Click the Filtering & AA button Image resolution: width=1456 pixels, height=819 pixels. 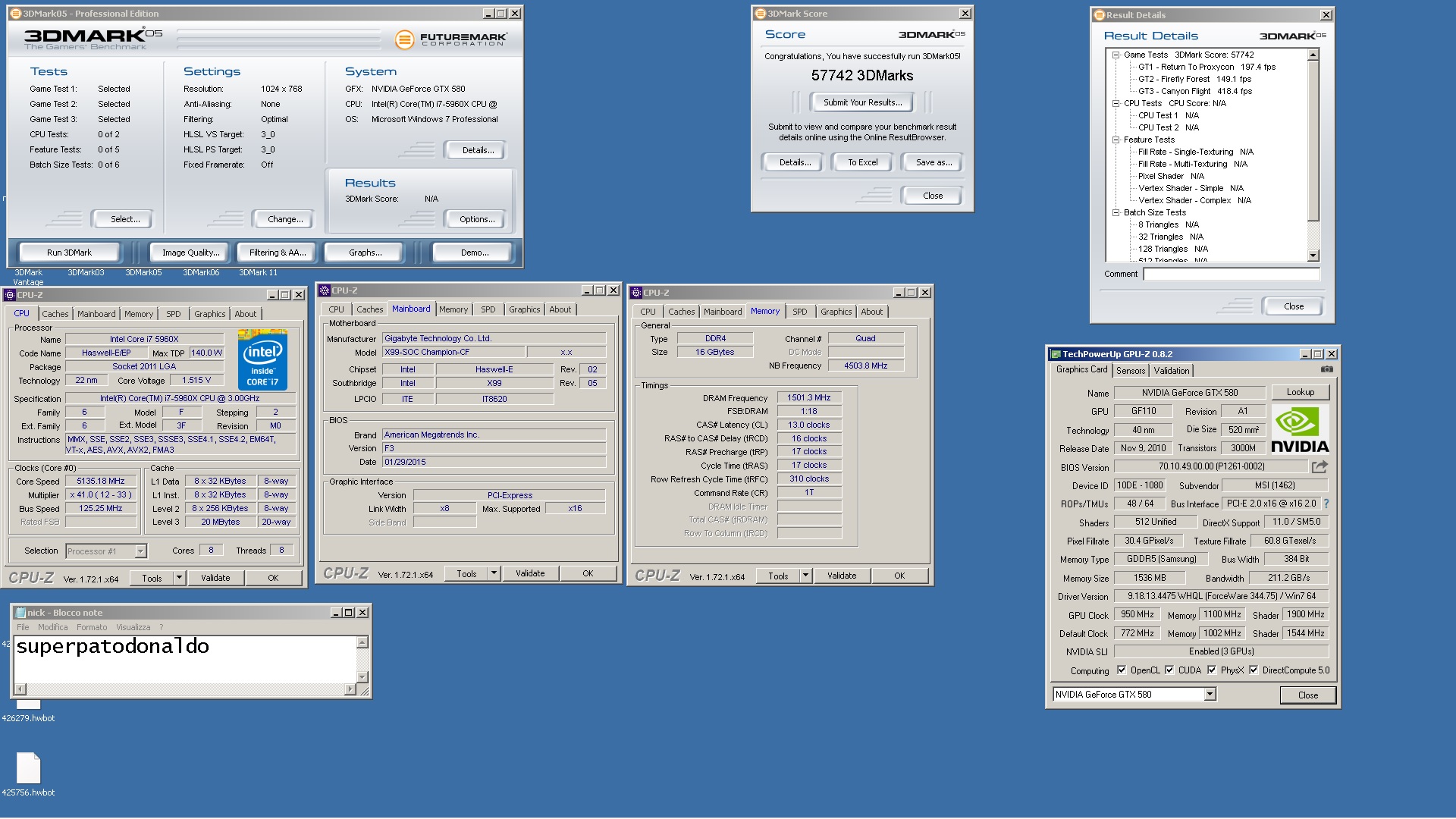pyautogui.click(x=278, y=253)
